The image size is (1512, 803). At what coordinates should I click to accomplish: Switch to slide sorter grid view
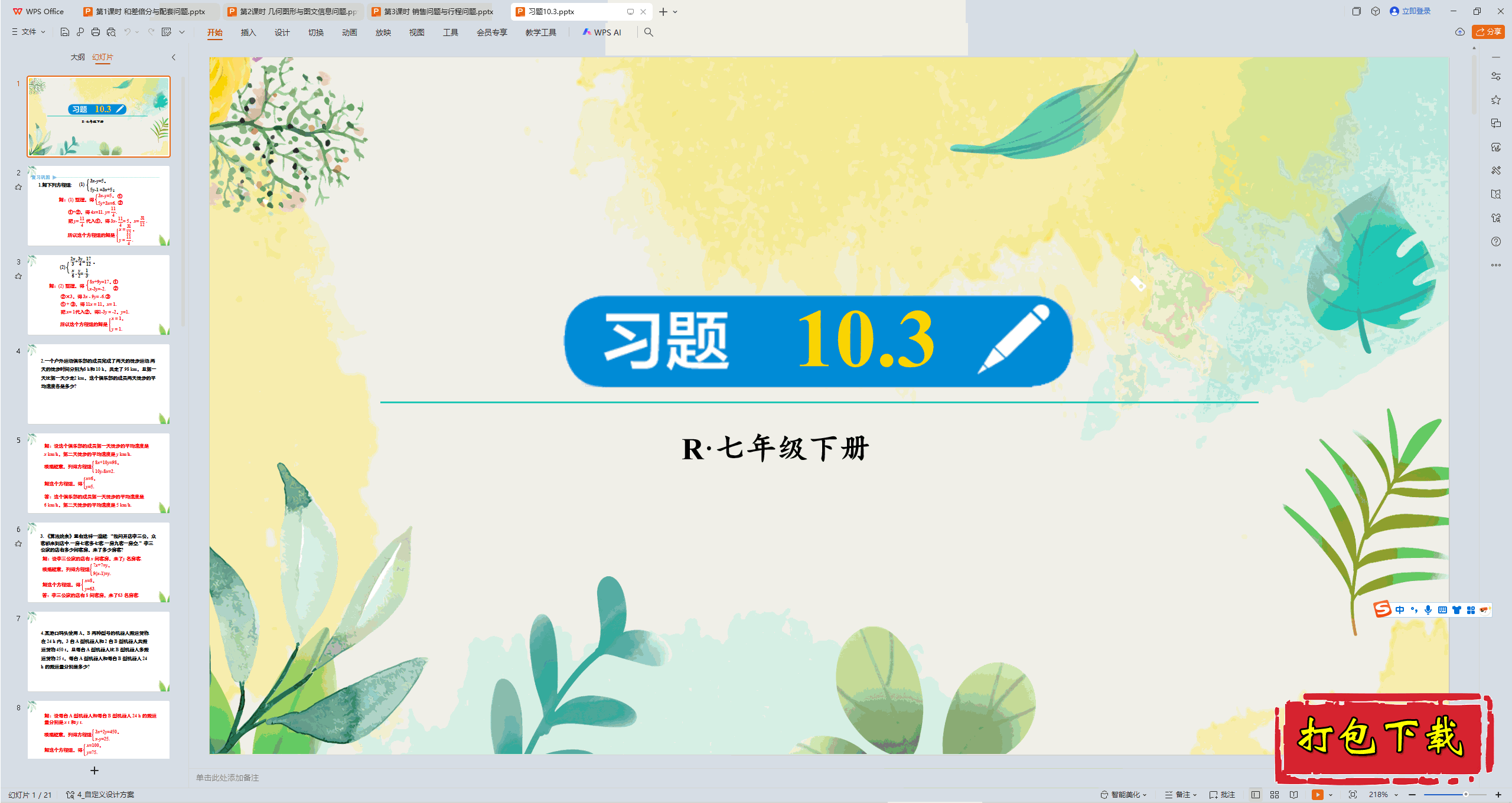tap(1275, 795)
